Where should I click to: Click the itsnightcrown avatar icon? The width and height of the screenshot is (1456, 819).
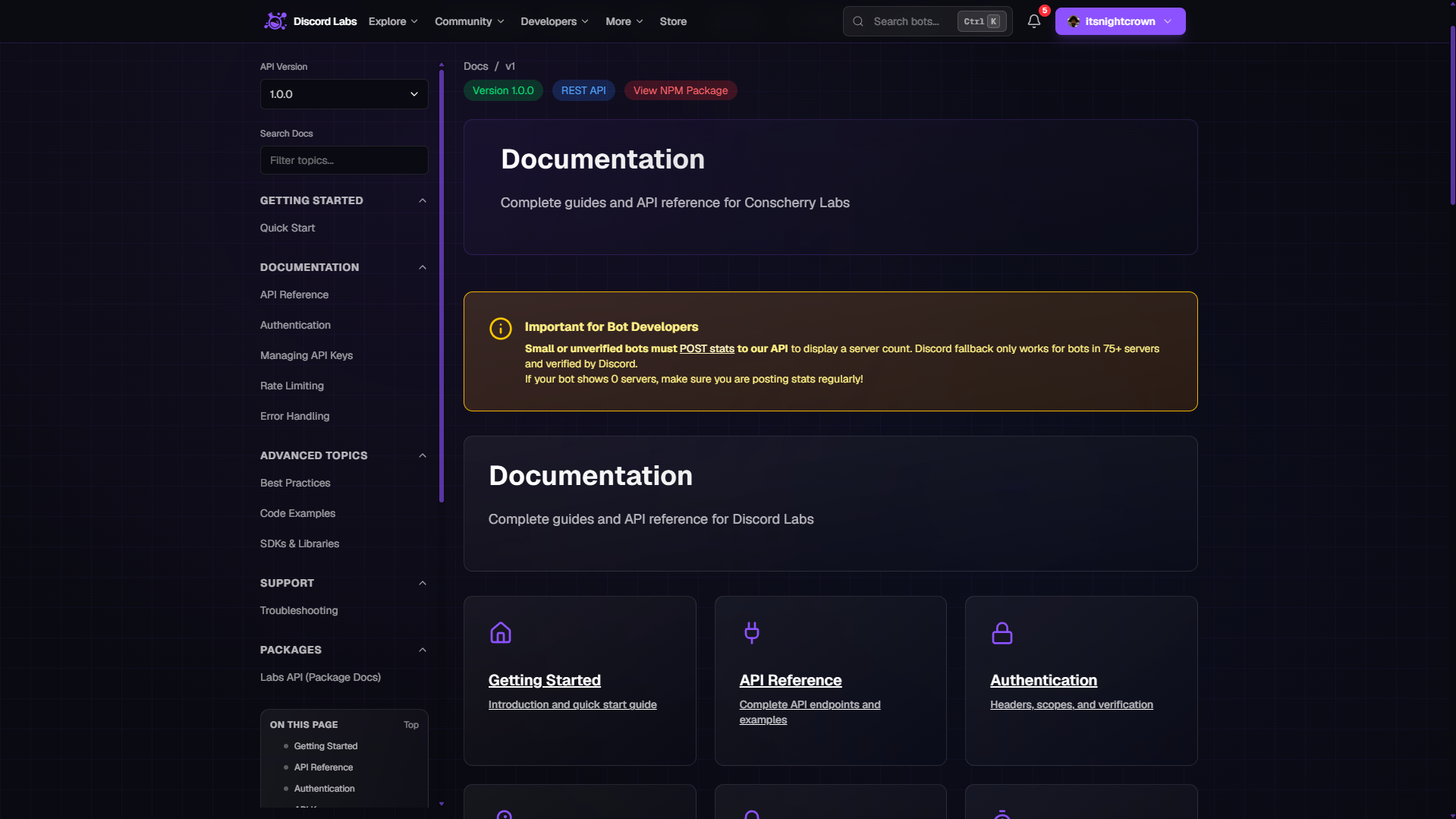pos(1074,21)
